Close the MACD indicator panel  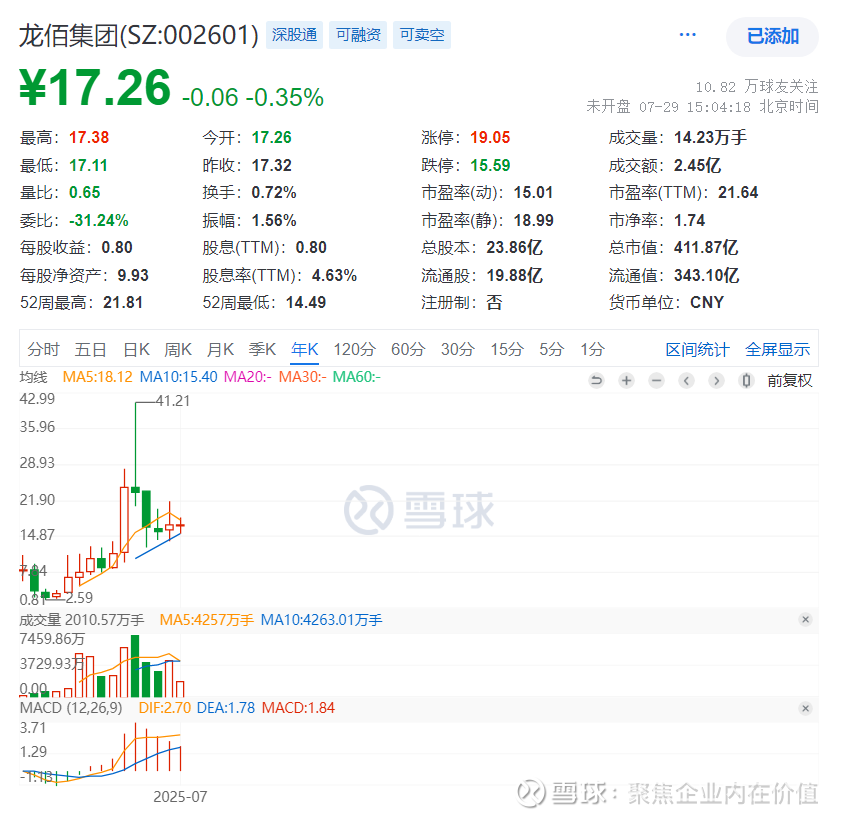click(805, 708)
